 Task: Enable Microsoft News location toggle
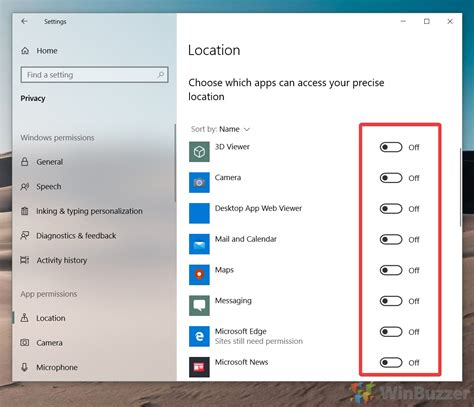click(x=391, y=363)
